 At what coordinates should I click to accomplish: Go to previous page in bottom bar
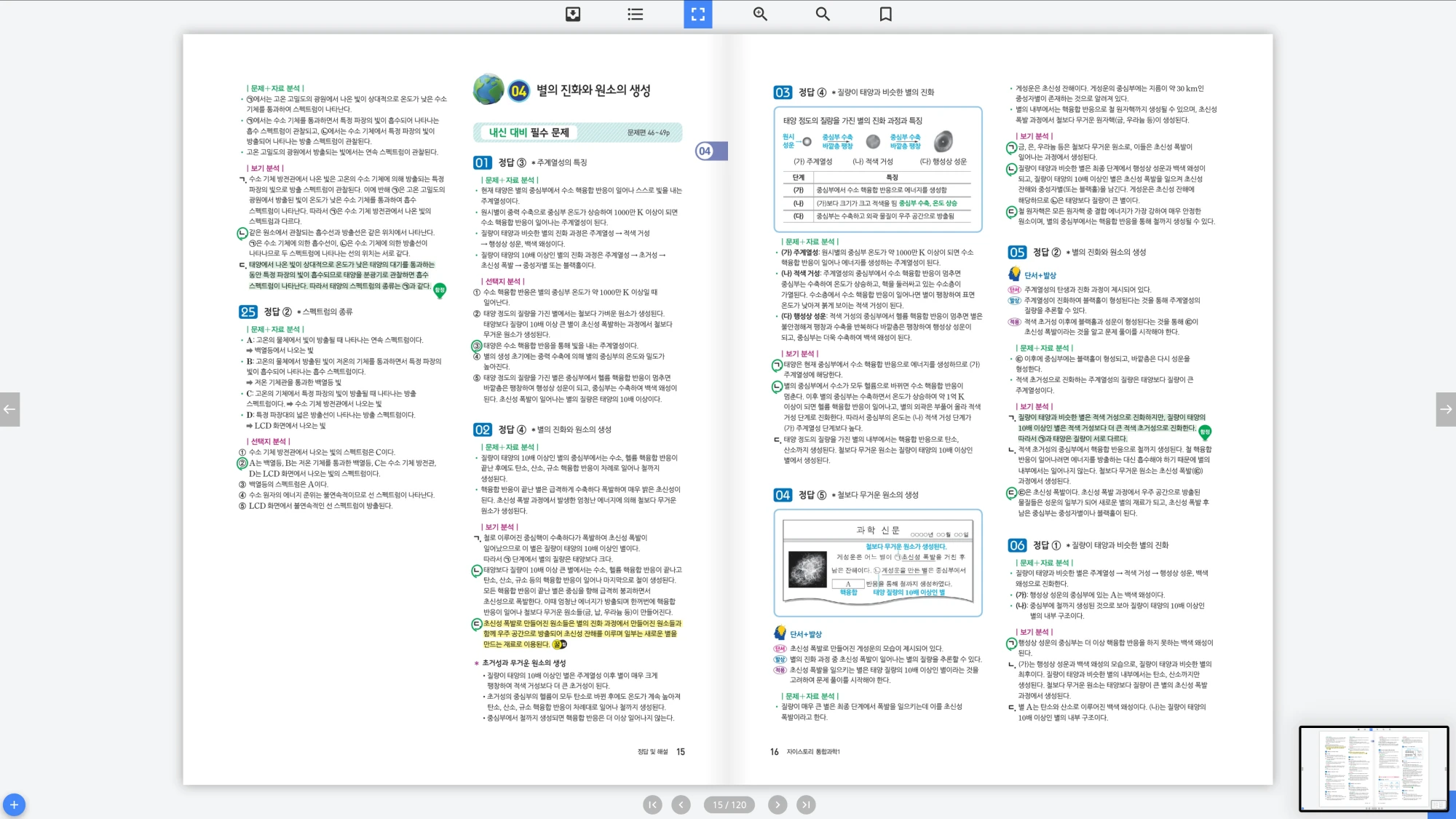click(681, 804)
